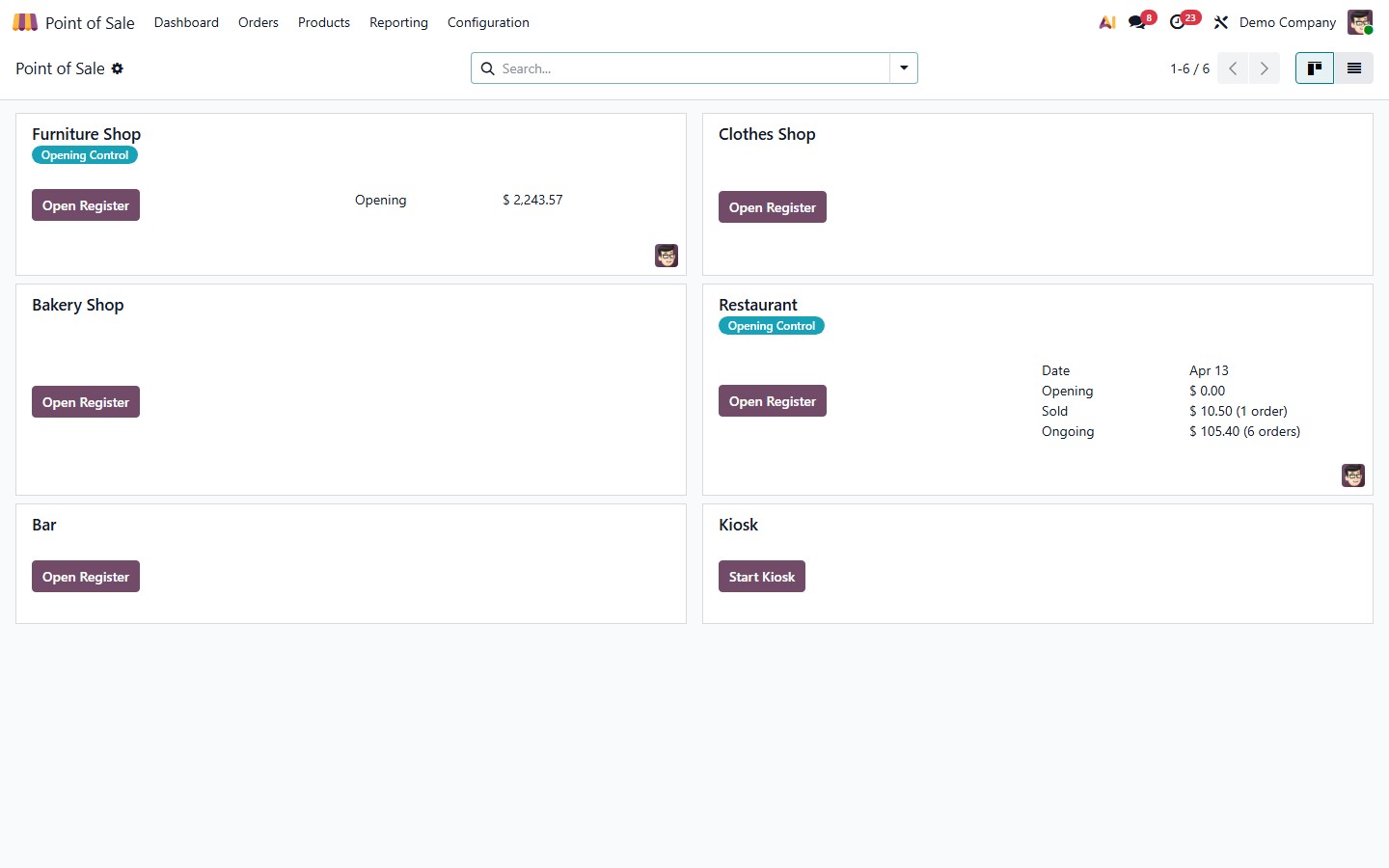This screenshot has height=868, width=1389.
Task: Open the user profile menu
Action: coord(1359,21)
